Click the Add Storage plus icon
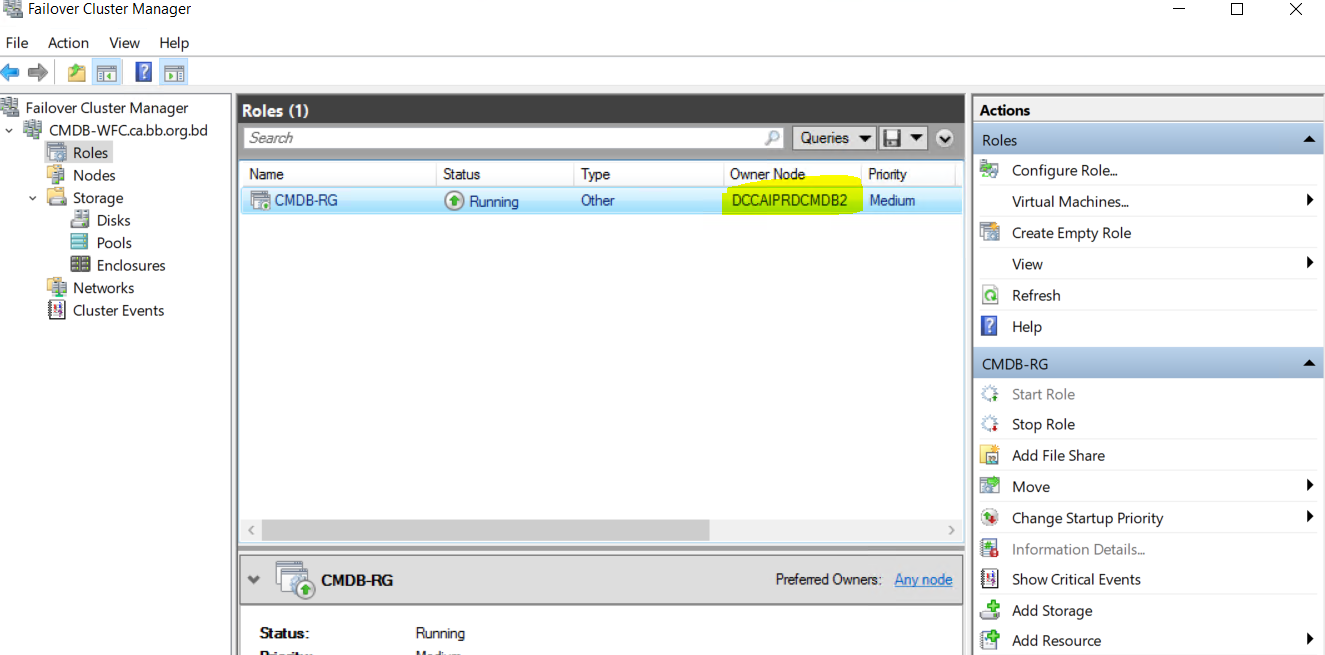The height and width of the screenshot is (655, 1325). coord(990,610)
